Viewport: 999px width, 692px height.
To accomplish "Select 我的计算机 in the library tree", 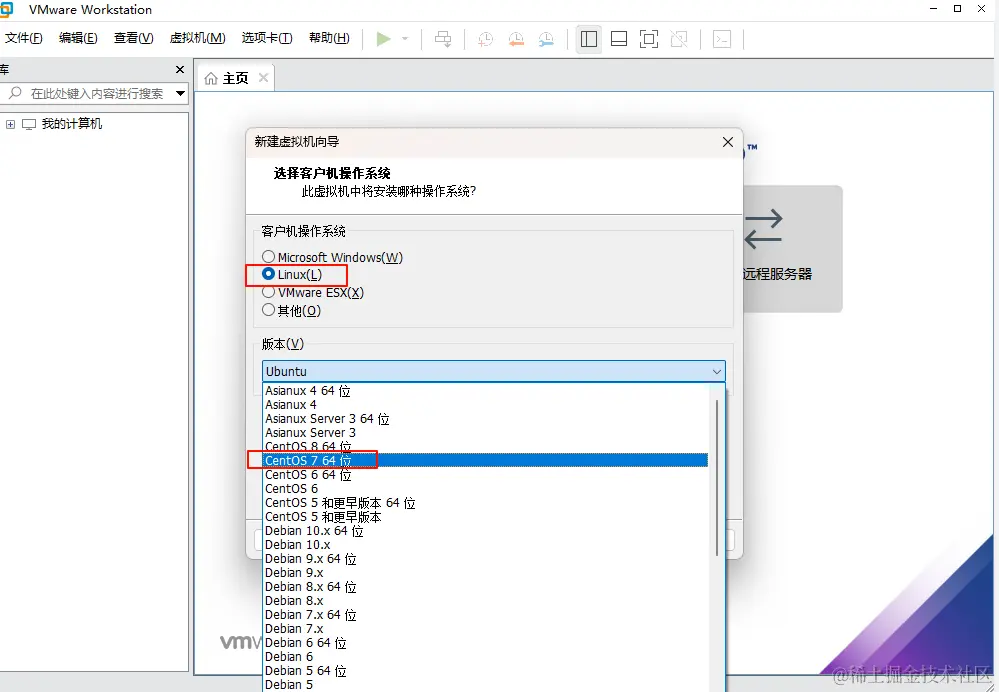I will click(x=71, y=124).
